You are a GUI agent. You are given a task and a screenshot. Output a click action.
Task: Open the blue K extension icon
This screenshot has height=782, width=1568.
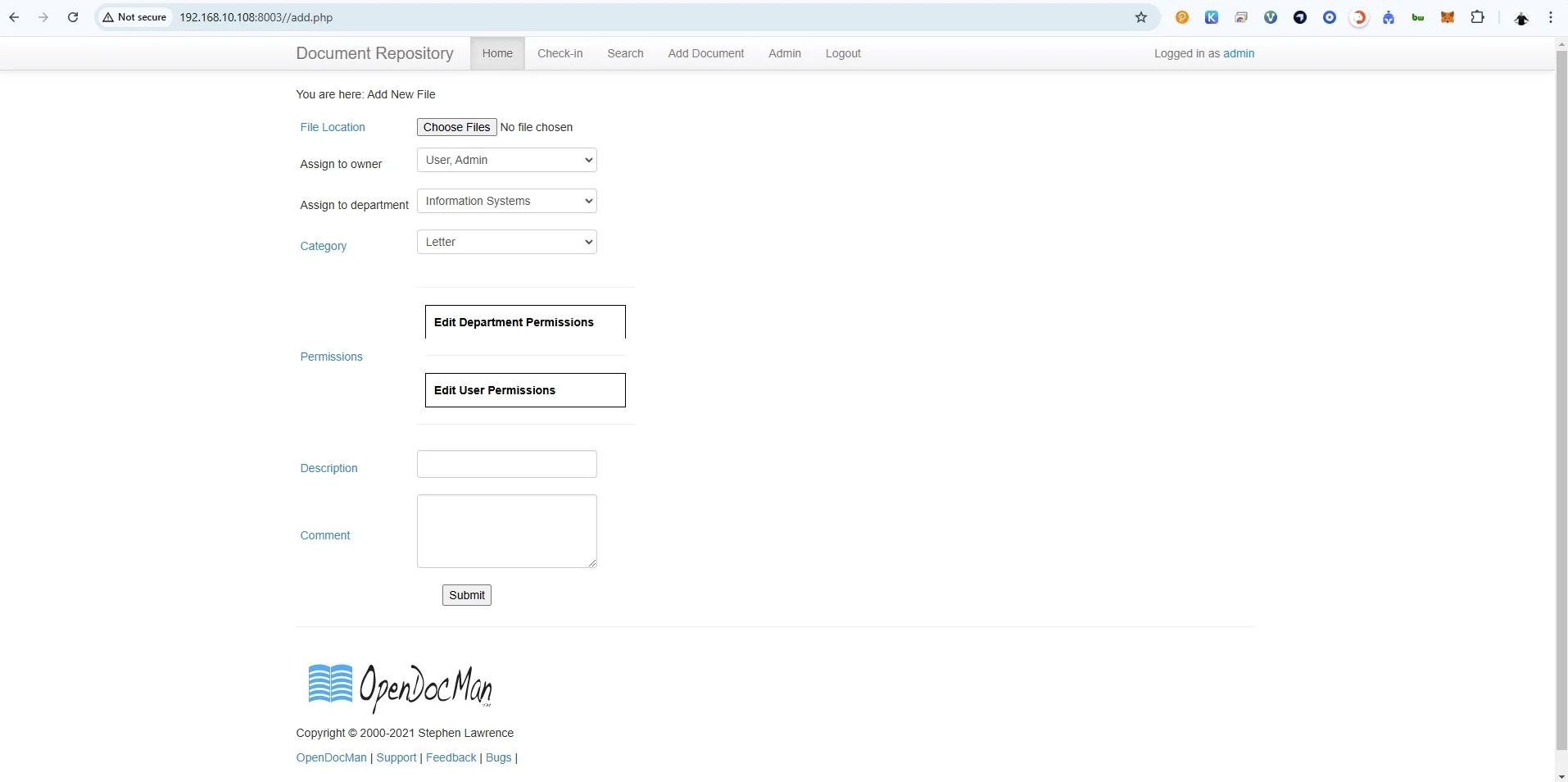click(1212, 17)
